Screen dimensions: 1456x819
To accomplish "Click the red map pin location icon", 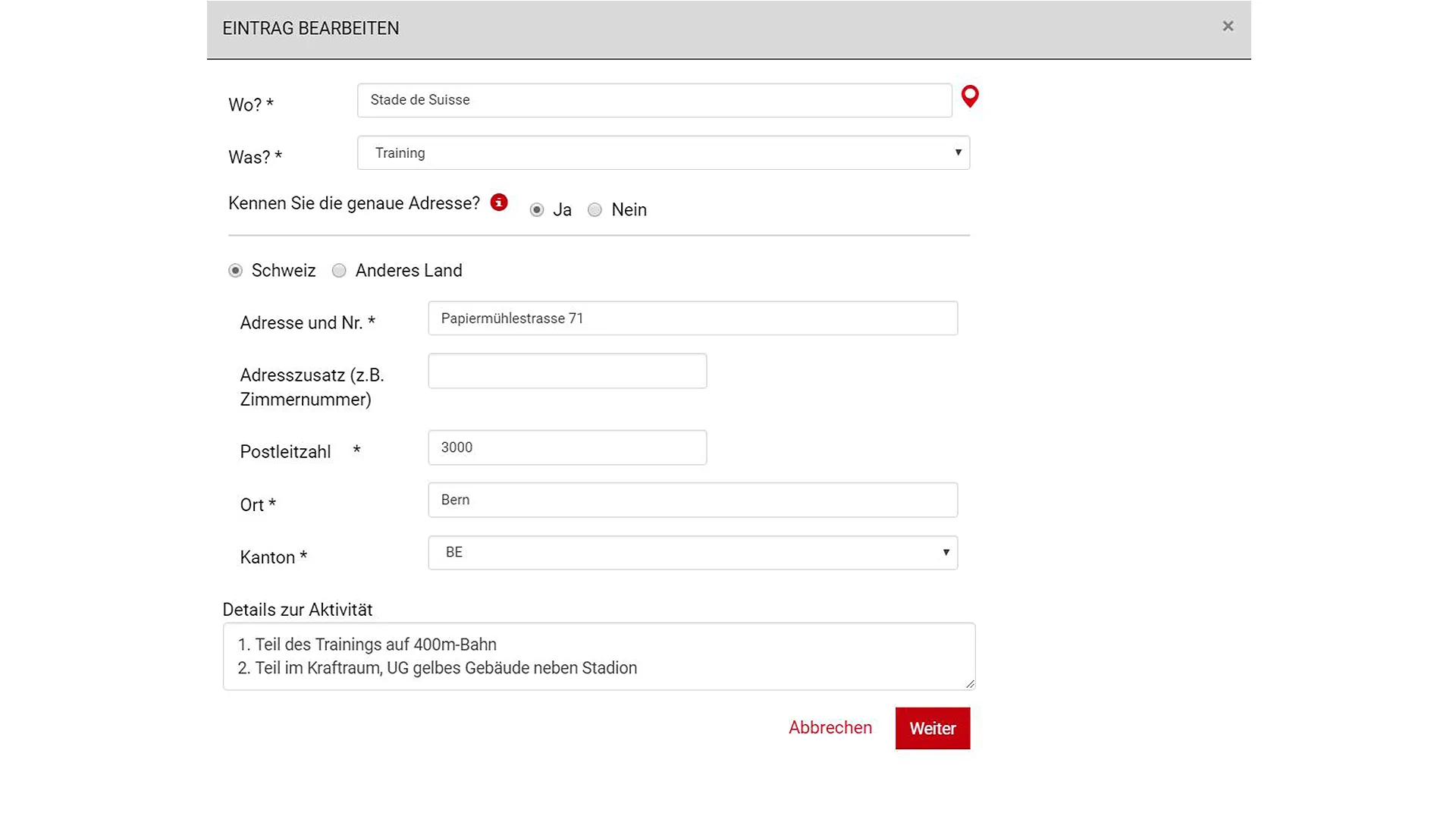I will 970,96.
